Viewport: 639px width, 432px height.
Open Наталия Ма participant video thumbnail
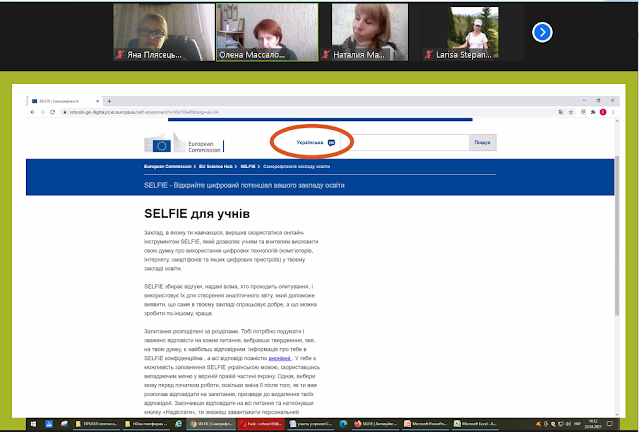tap(370, 32)
